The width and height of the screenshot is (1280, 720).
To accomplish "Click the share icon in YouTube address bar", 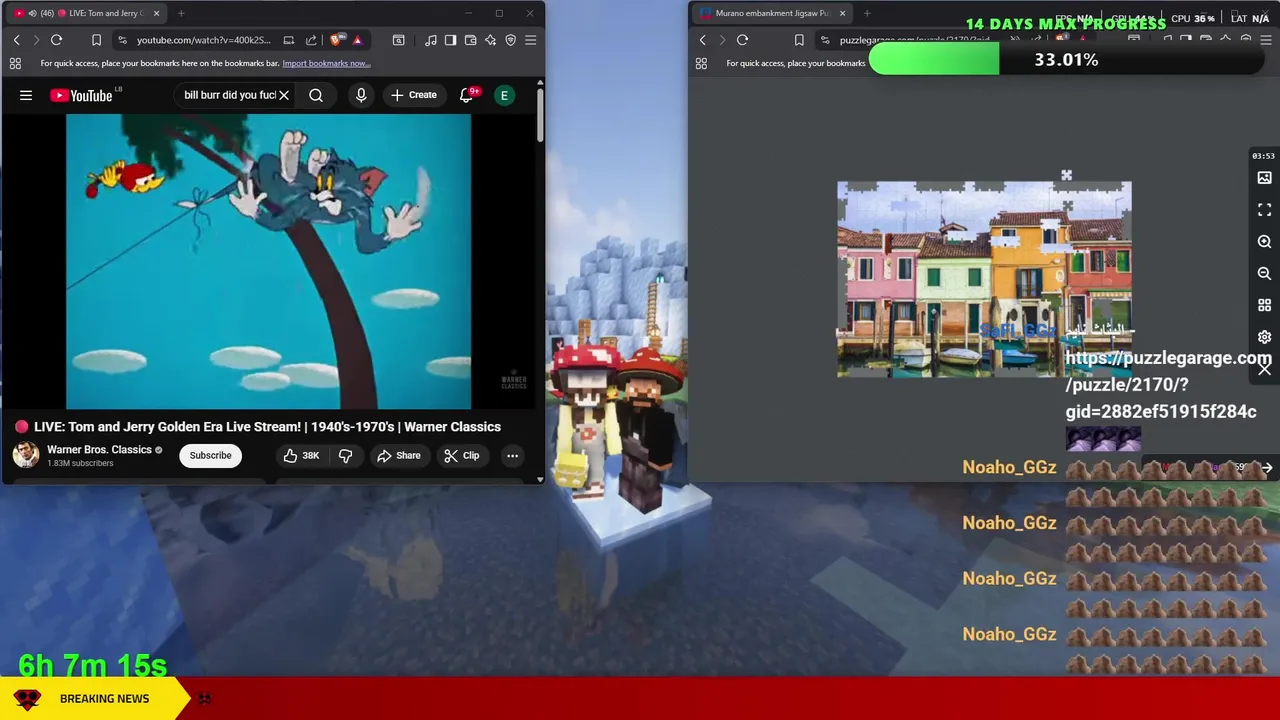I will click(x=311, y=40).
